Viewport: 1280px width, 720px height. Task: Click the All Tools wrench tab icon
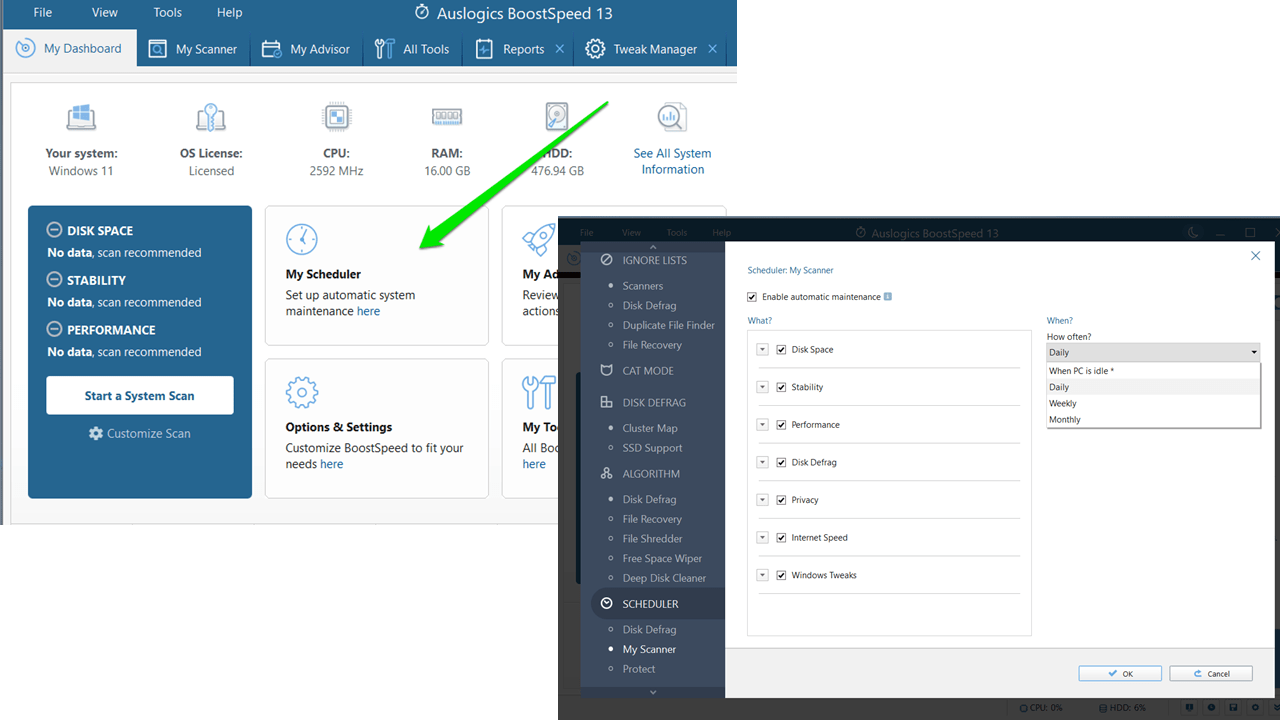[x=384, y=49]
